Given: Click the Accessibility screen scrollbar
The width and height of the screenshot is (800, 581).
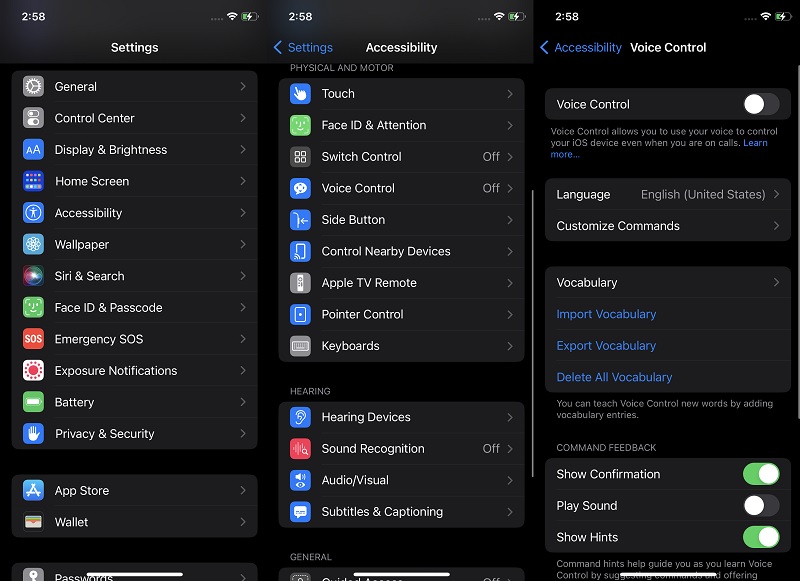Looking at the screenshot, I should tap(532, 334).
